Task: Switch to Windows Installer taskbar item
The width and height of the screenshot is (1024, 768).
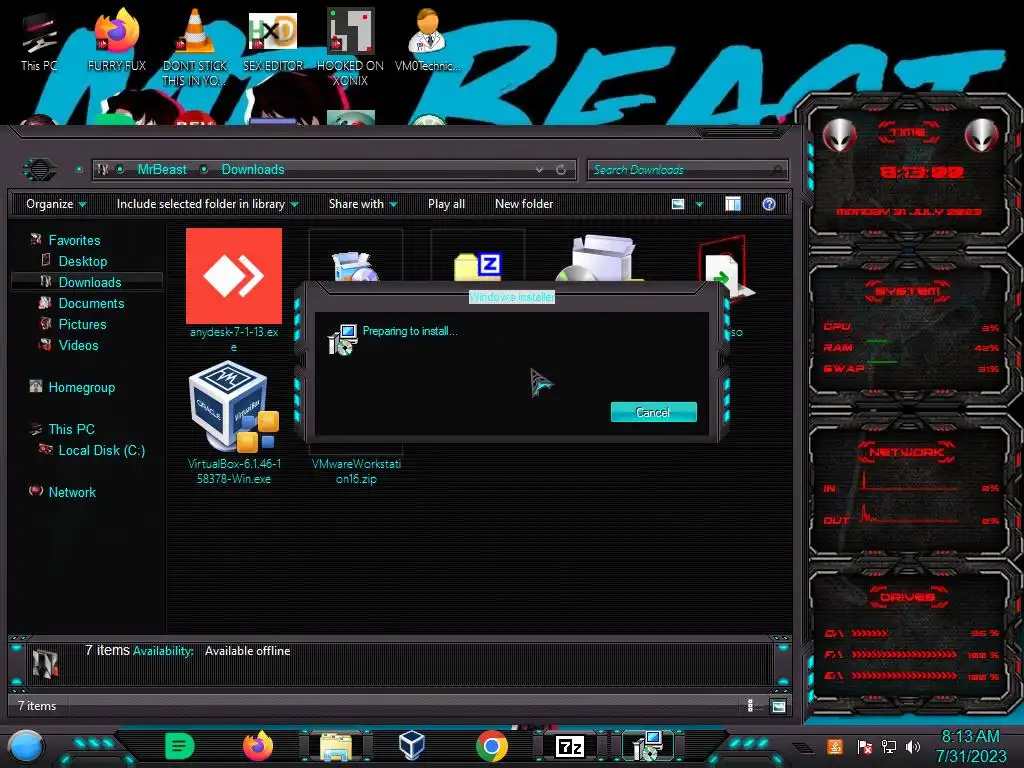Action: [x=647, y=746]
